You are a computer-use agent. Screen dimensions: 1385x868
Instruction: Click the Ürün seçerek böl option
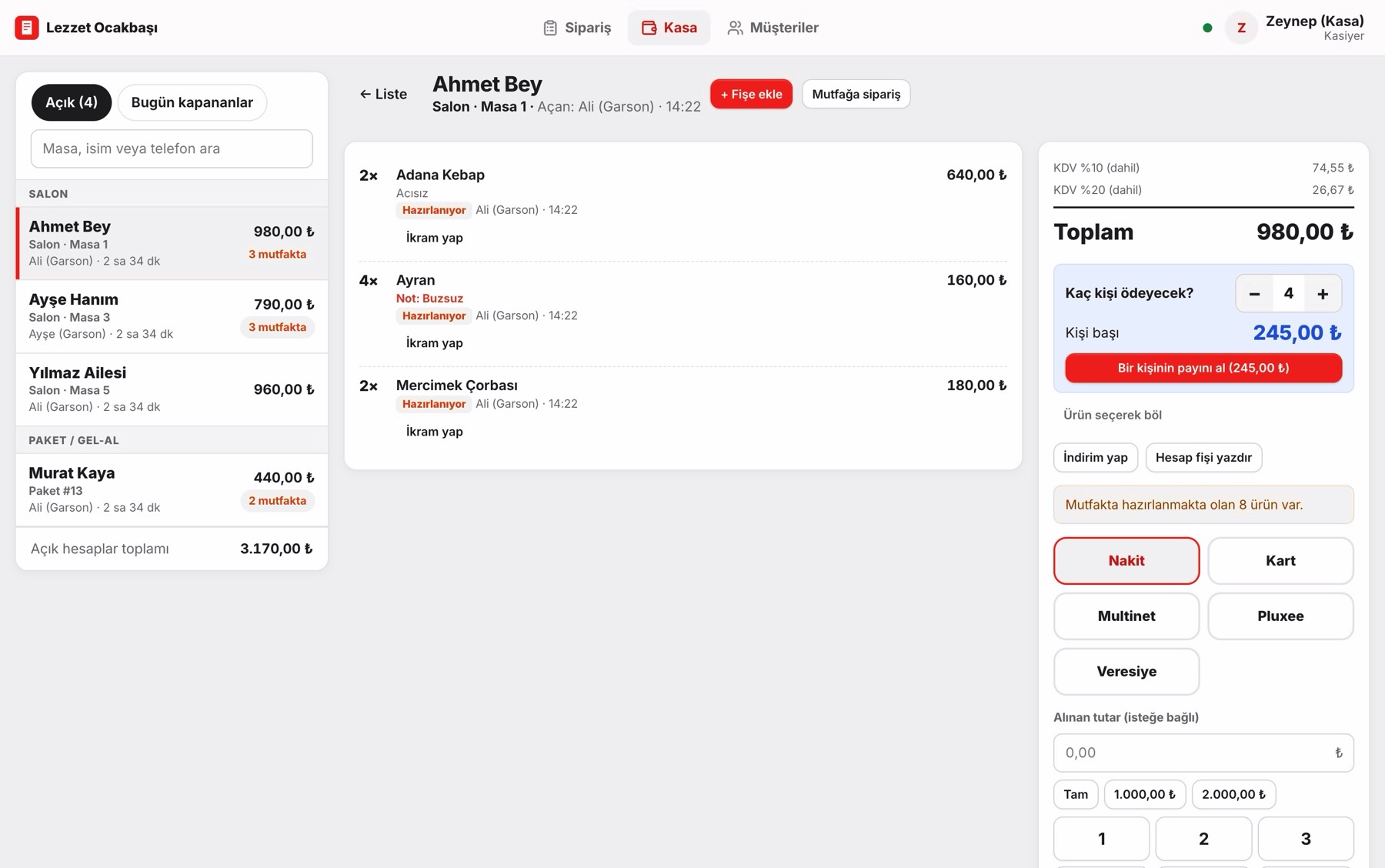1113,415
